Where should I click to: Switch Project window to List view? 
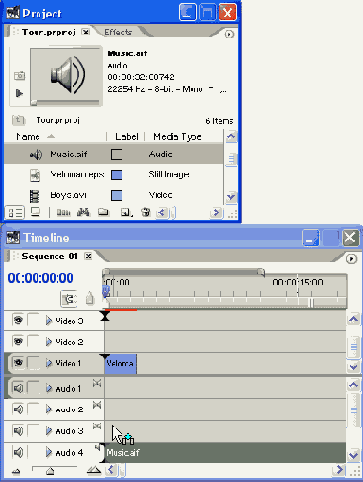[x=15, y=212]
